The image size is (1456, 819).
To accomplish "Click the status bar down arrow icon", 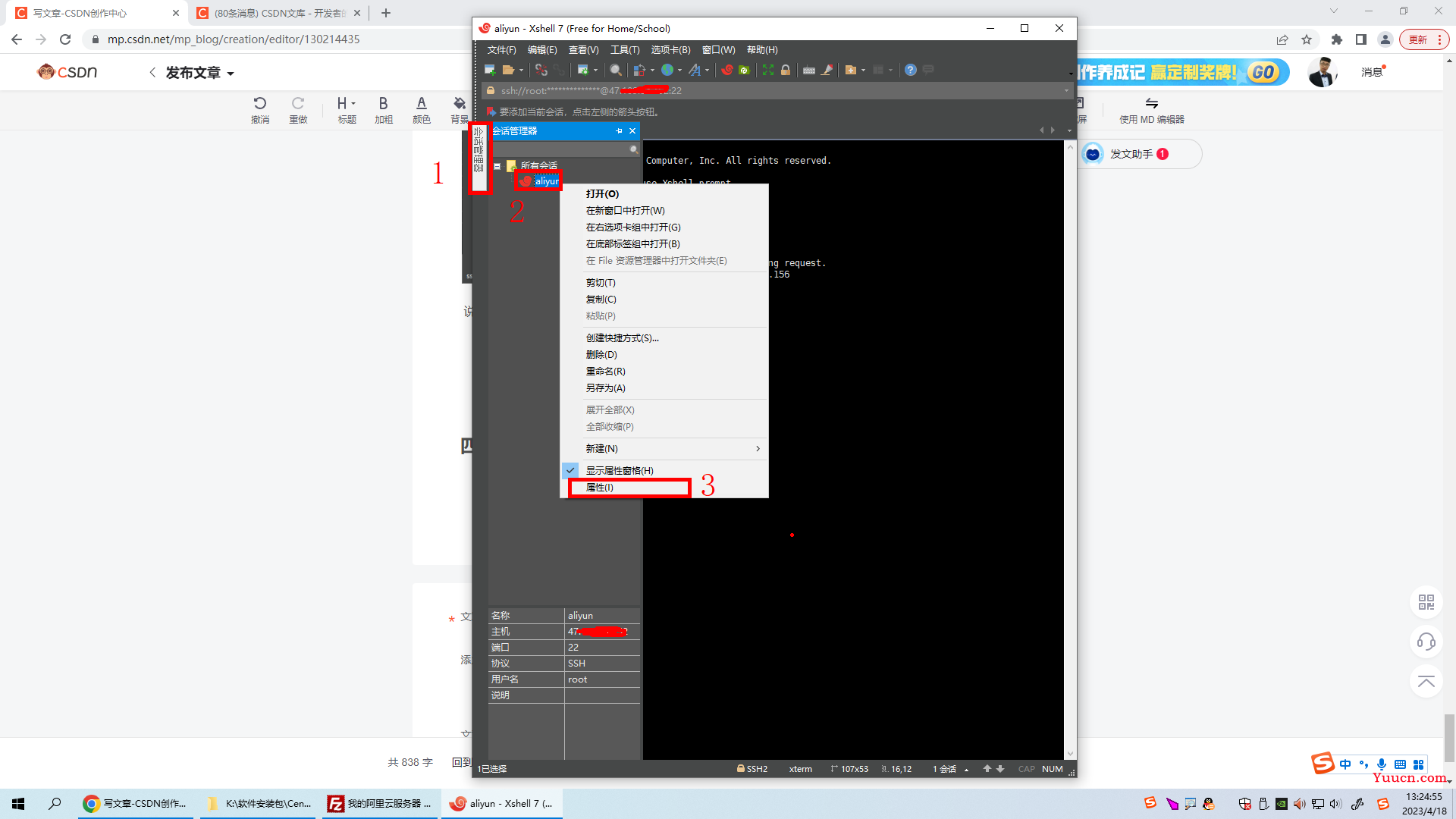I will [1000, 768].
